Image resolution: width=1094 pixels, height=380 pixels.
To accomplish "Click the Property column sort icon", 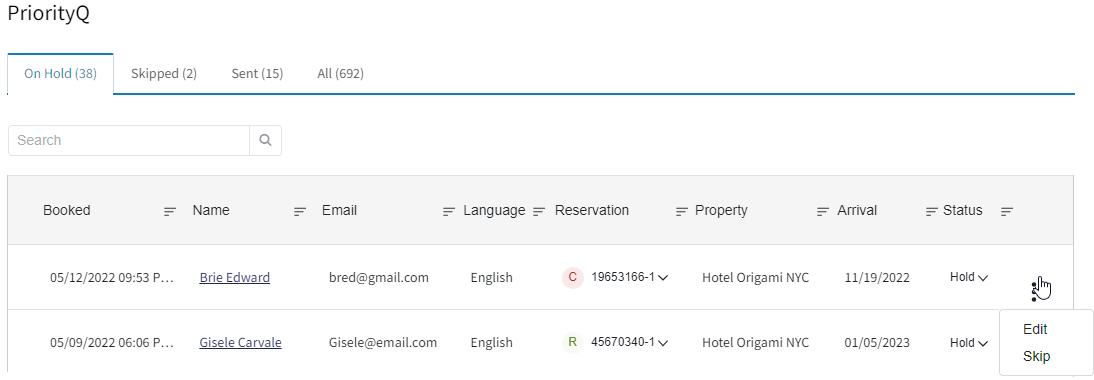I will [x=823, y=211].
